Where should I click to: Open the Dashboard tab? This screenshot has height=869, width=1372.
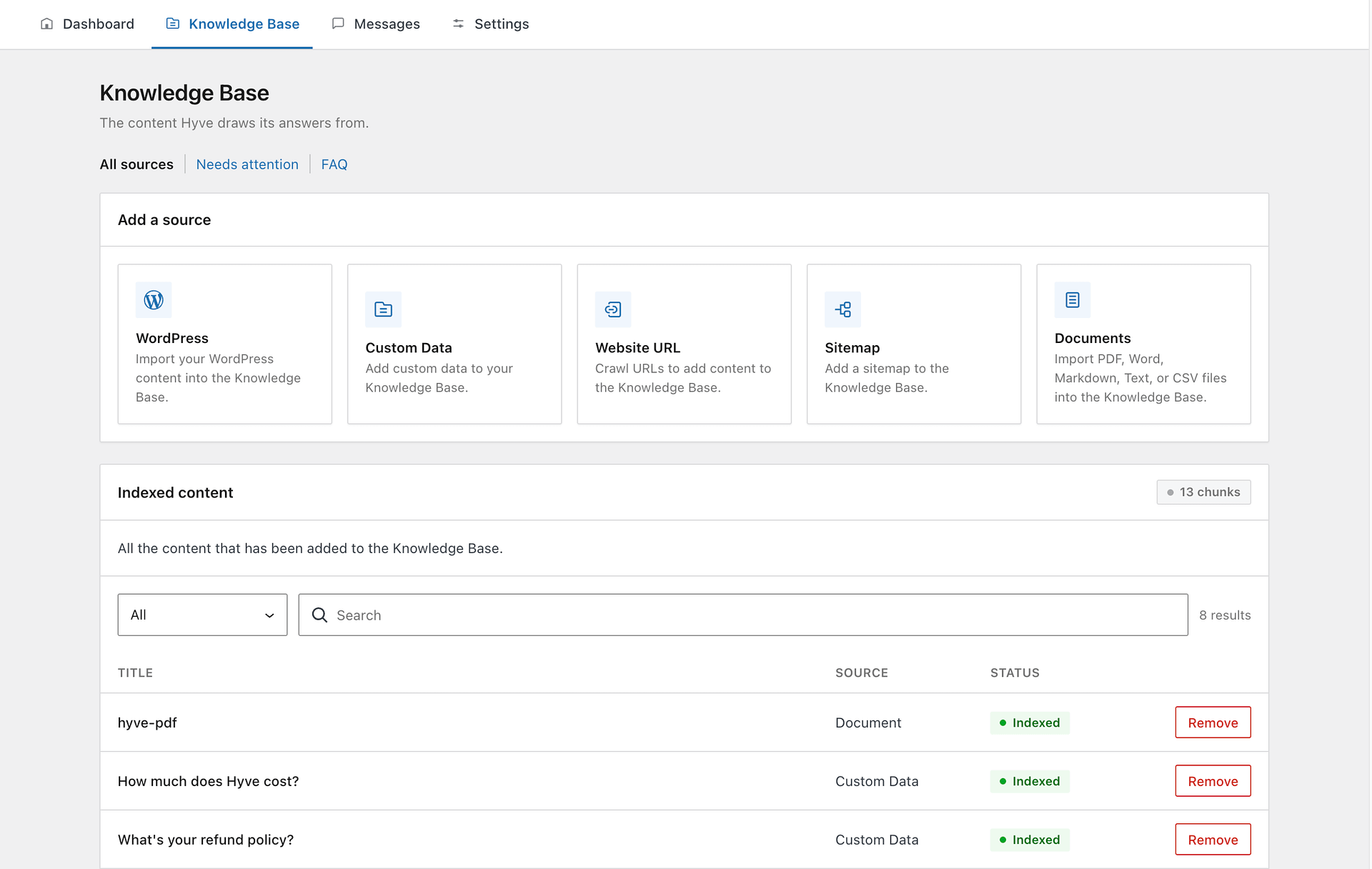(x=86, y=24)
